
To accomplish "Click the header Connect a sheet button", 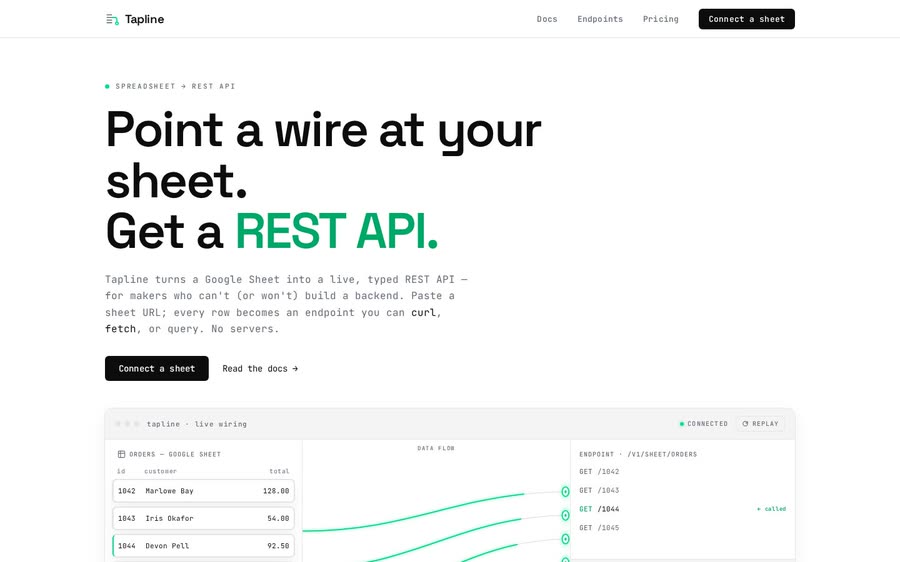I will [x=746, y=19].
